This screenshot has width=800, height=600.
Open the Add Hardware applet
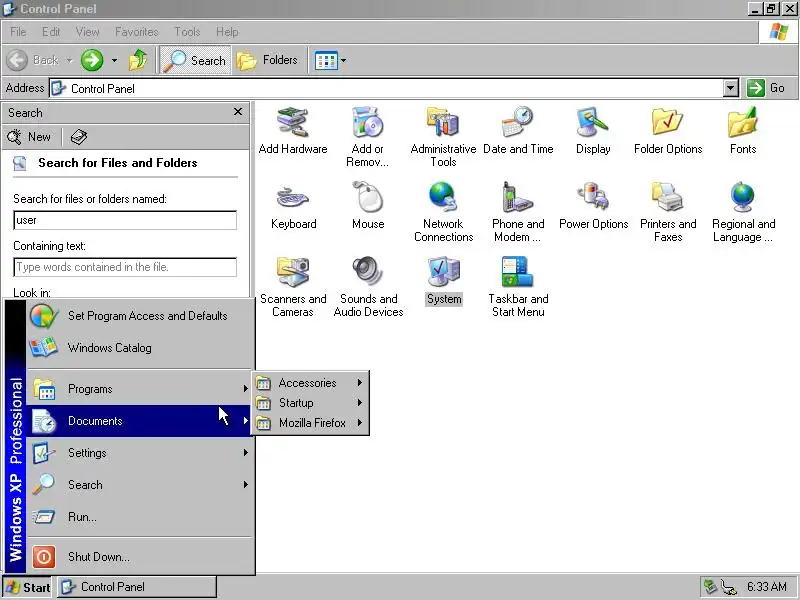[292, 131]
